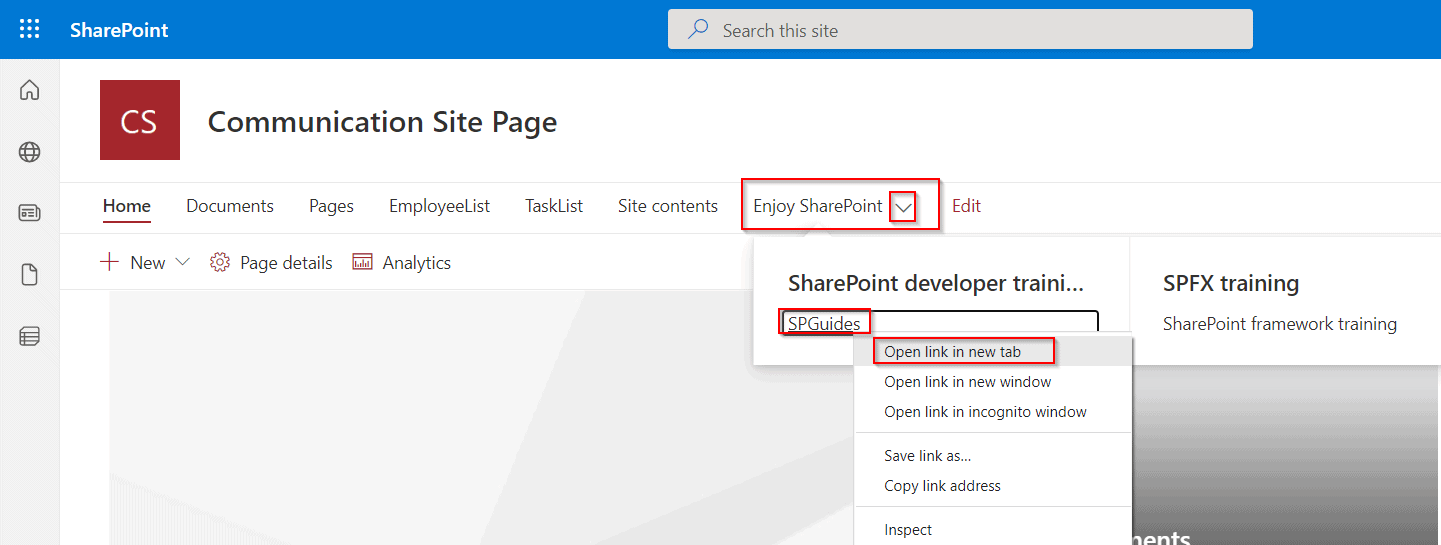Choose Open link in new tab
The height and width of the screenshot is (545, 1441).
pyautogui.click(x=993, y=351)
